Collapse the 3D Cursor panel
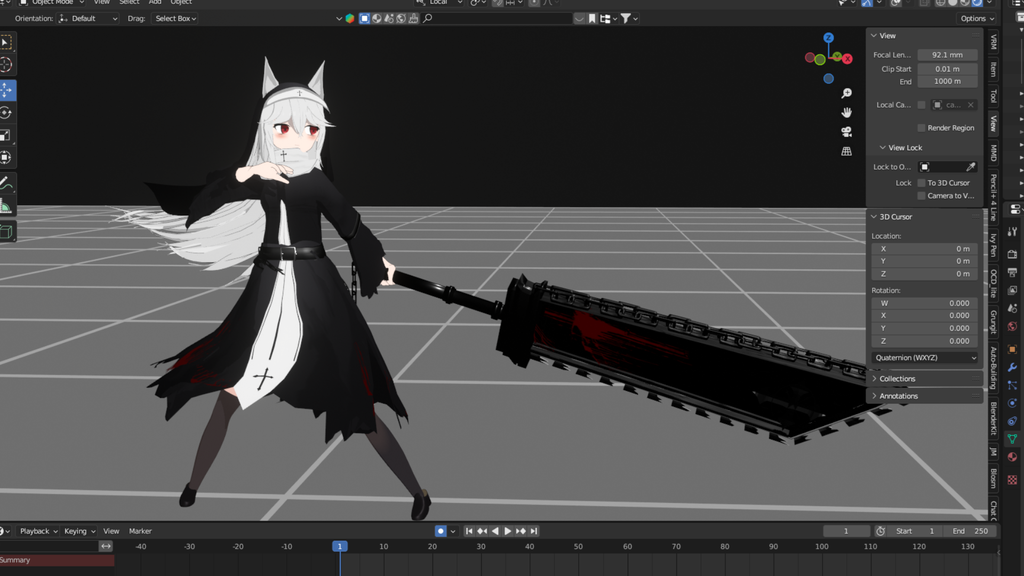The height and width of the screenshot is (576, 1024). (x=874, y=217)
